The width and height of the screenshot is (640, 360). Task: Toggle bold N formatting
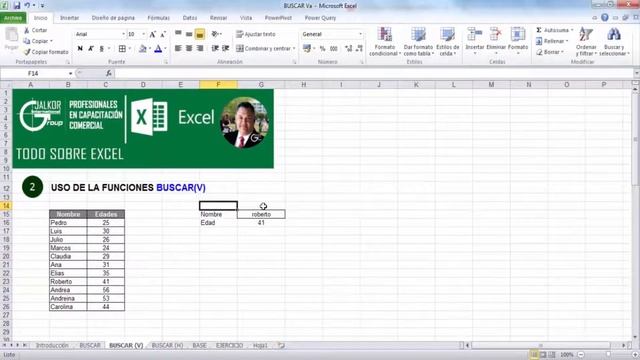click(x=80, y=49)
